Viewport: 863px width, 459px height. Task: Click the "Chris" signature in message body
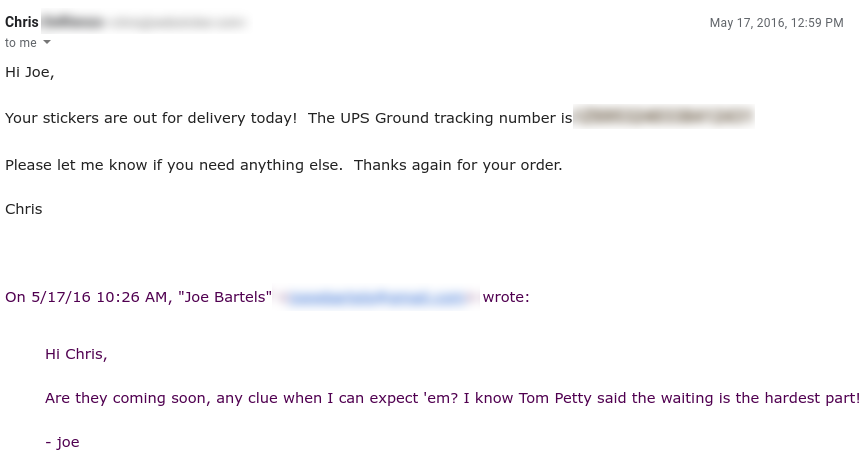coord(24,210)
